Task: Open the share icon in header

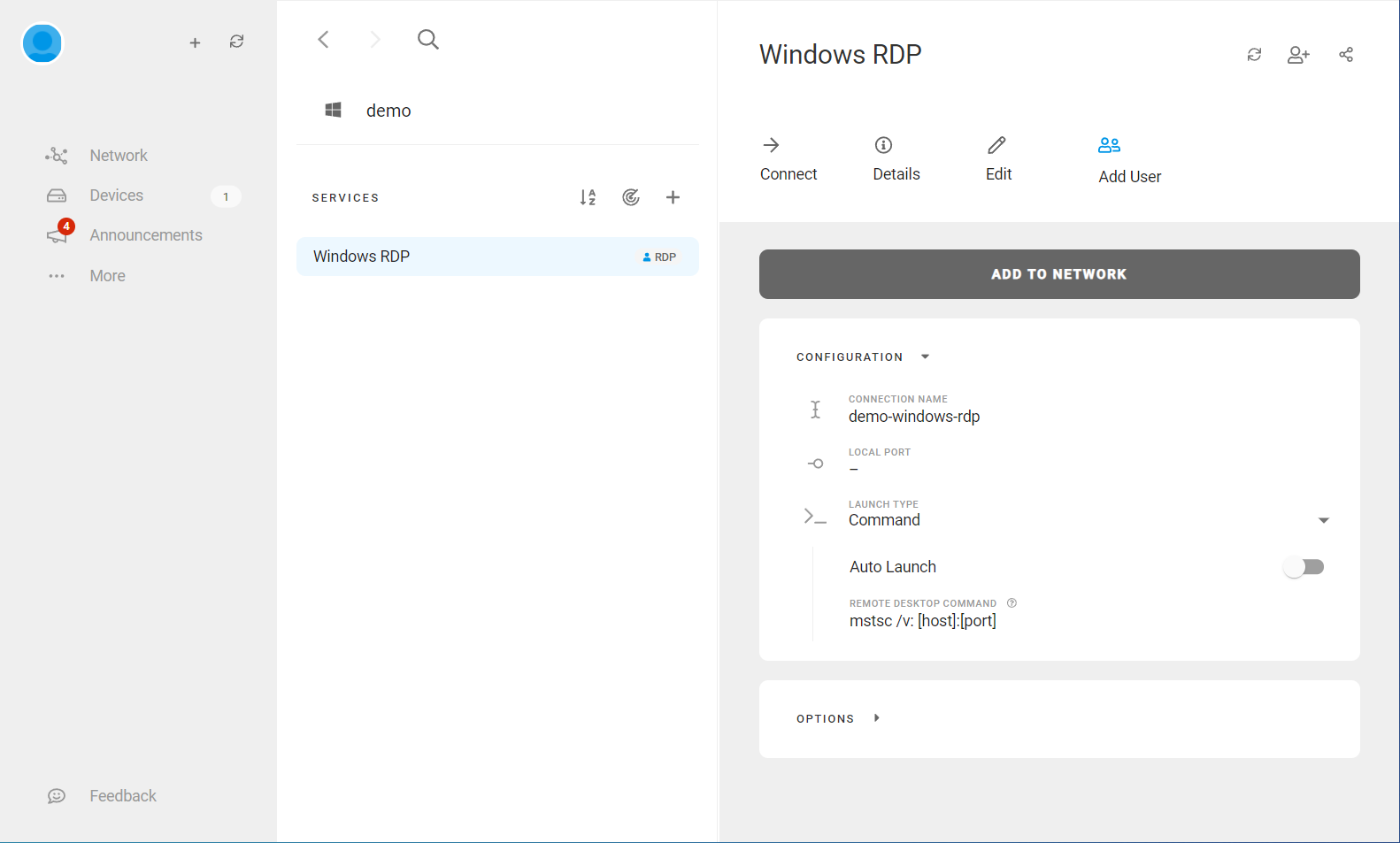Action: coord(1346,55)
